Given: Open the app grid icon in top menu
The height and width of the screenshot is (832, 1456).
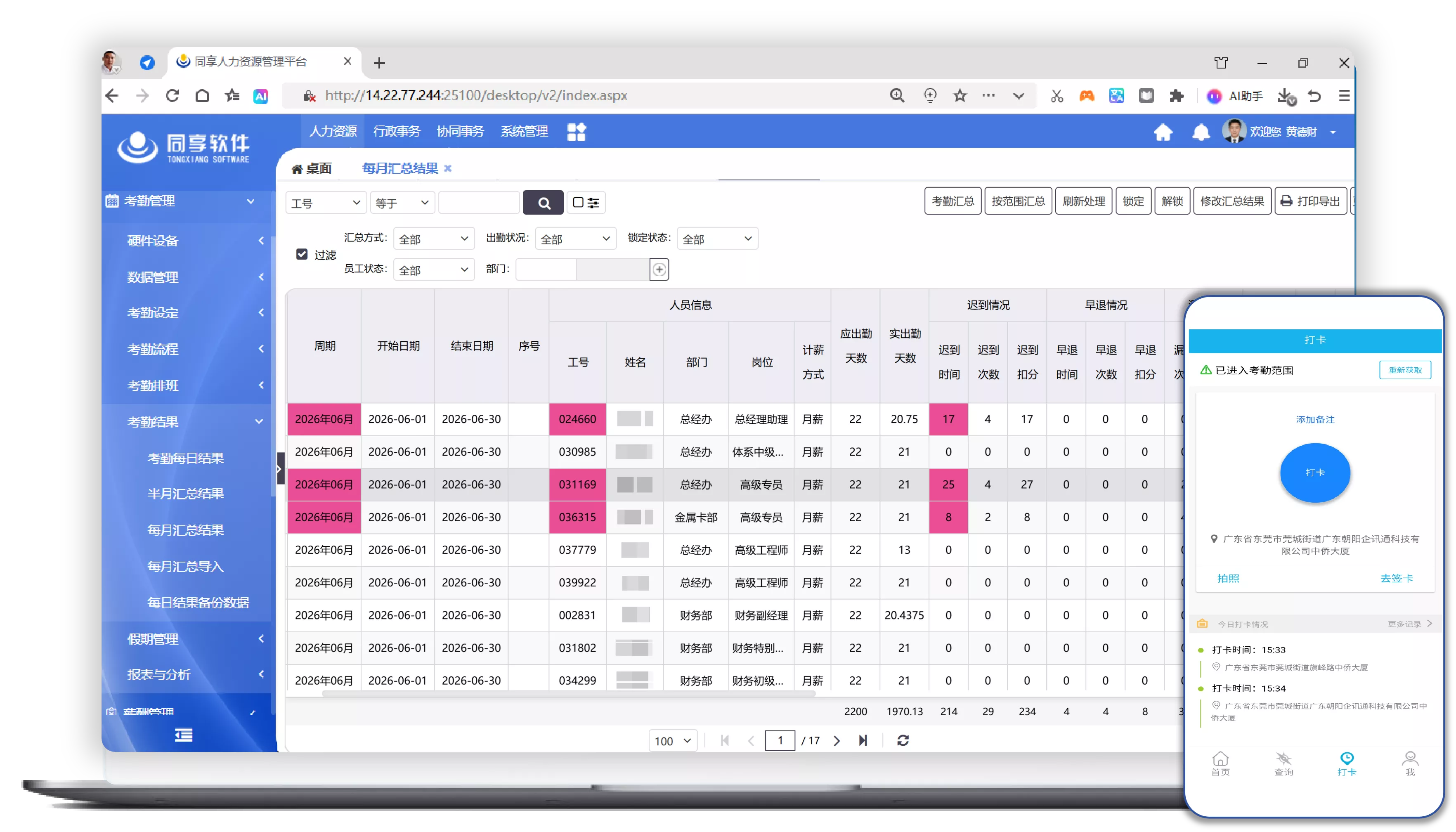Looking at the screenshot, I should tap(576, 132).
